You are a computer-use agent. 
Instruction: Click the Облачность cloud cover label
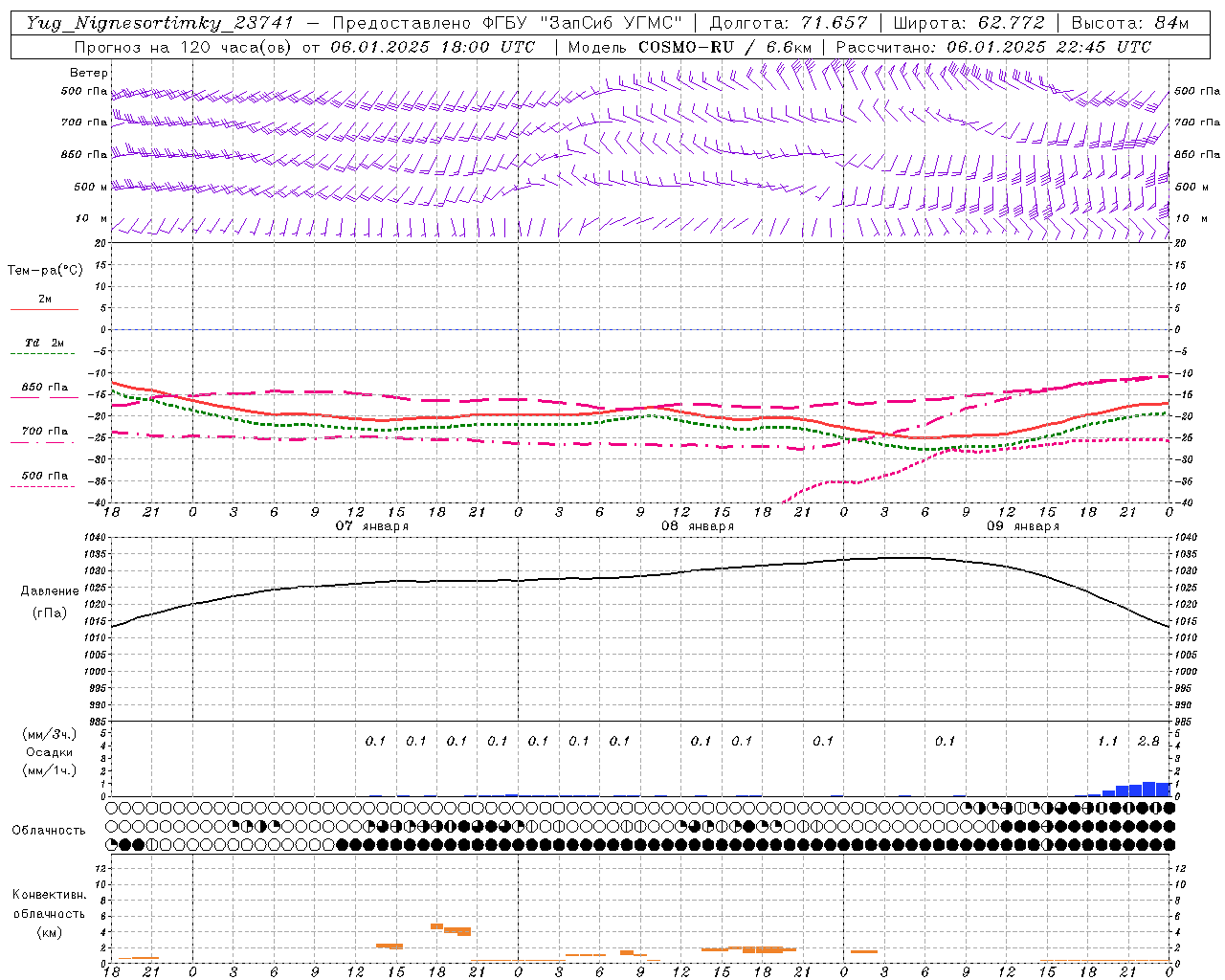point(49,831)
